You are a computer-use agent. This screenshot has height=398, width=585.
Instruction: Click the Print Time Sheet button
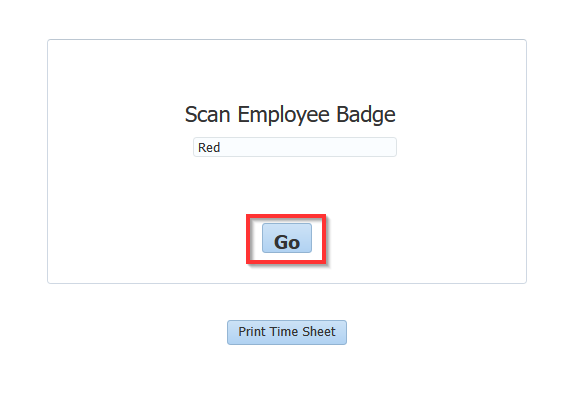tap(287, 332)
